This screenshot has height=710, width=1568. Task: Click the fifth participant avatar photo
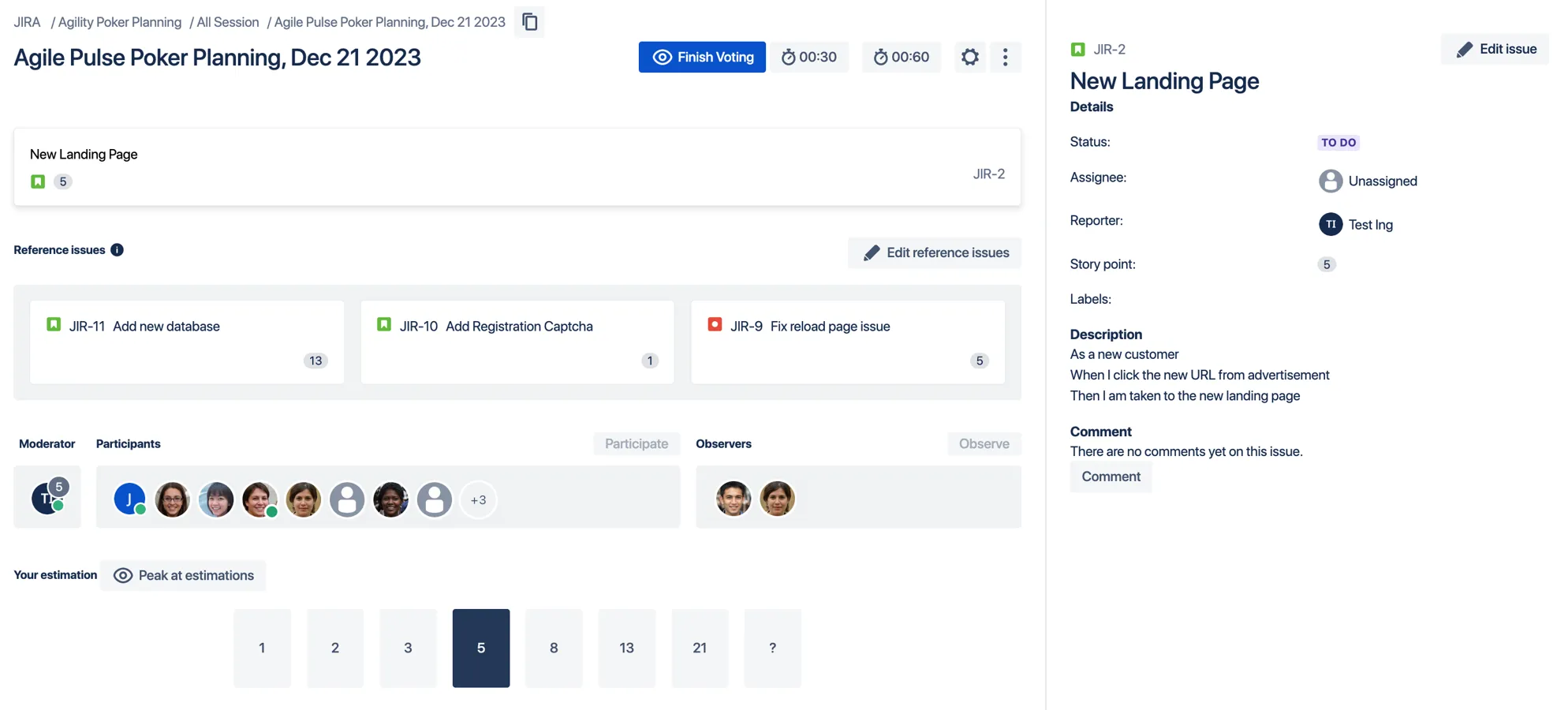304,499
